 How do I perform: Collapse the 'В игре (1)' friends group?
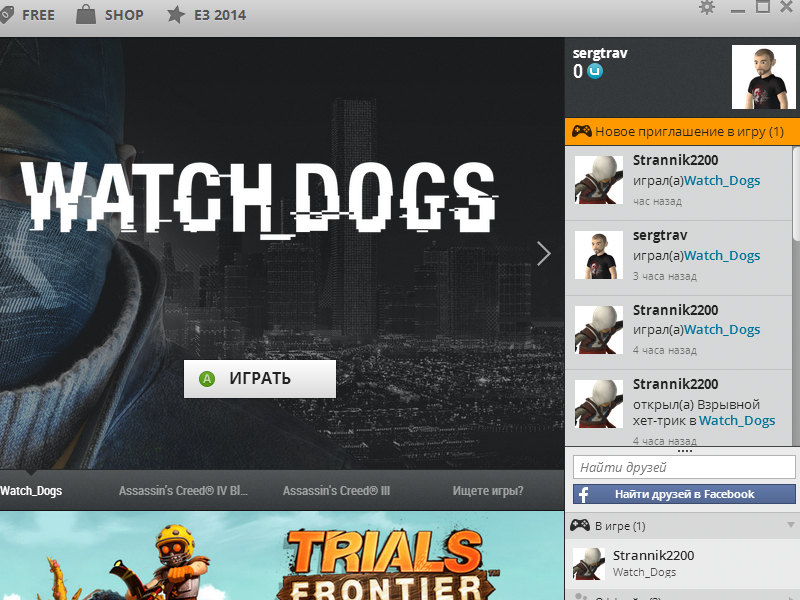point(790,525)
